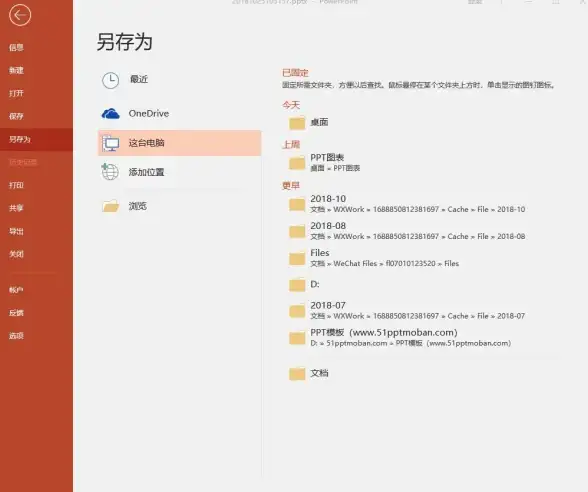Open the PPT图表 folder entry
588x492 pixels.
[x=327, y=158]
